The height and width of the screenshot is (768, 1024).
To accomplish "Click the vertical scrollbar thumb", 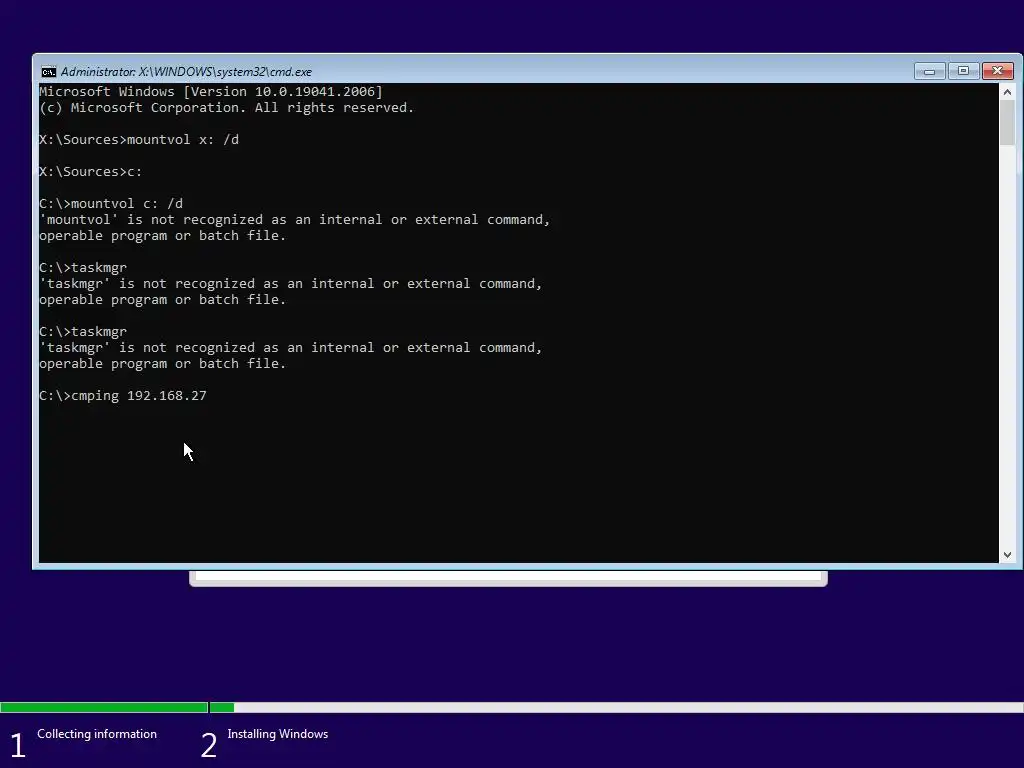I will pos(1007,123).
